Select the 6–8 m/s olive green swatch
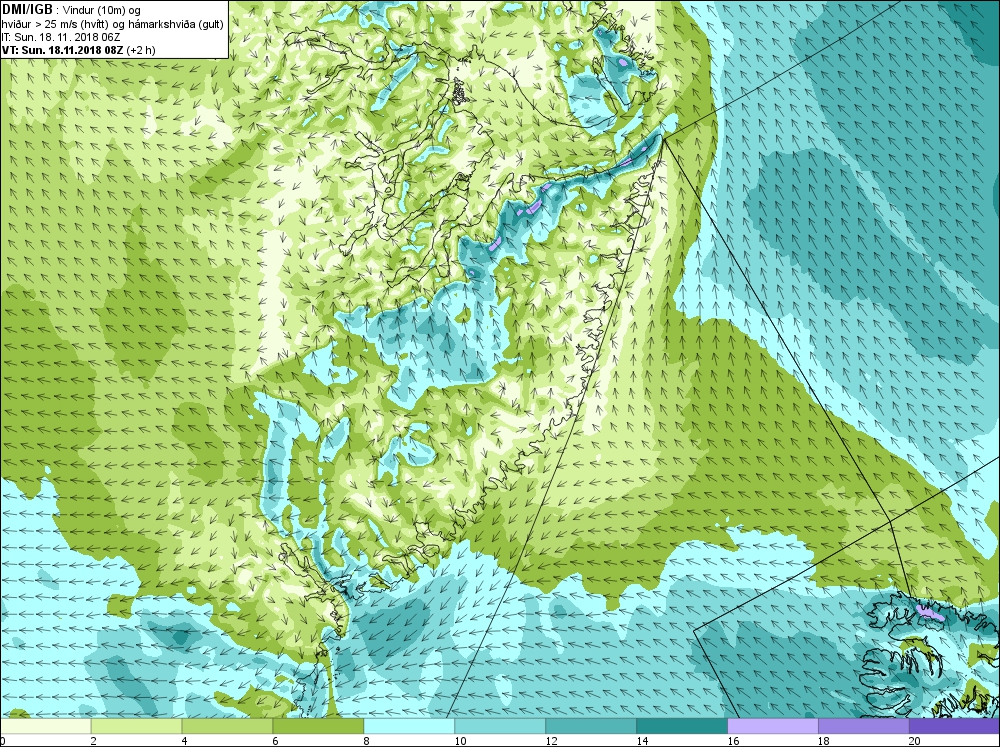Viewport: 1000px width, 747px height. [318, 726]
